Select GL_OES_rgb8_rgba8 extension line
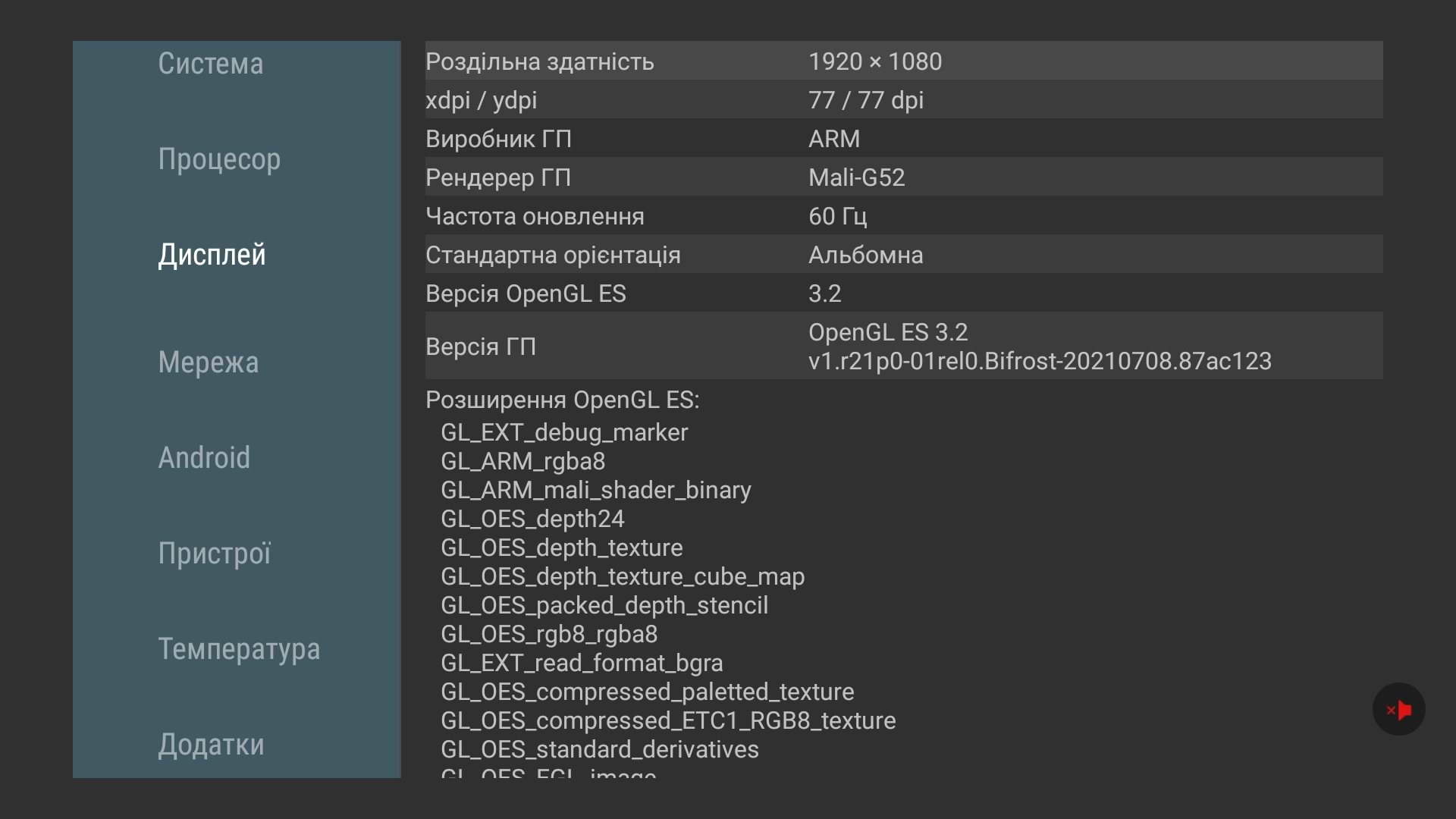 pos(549,634)
